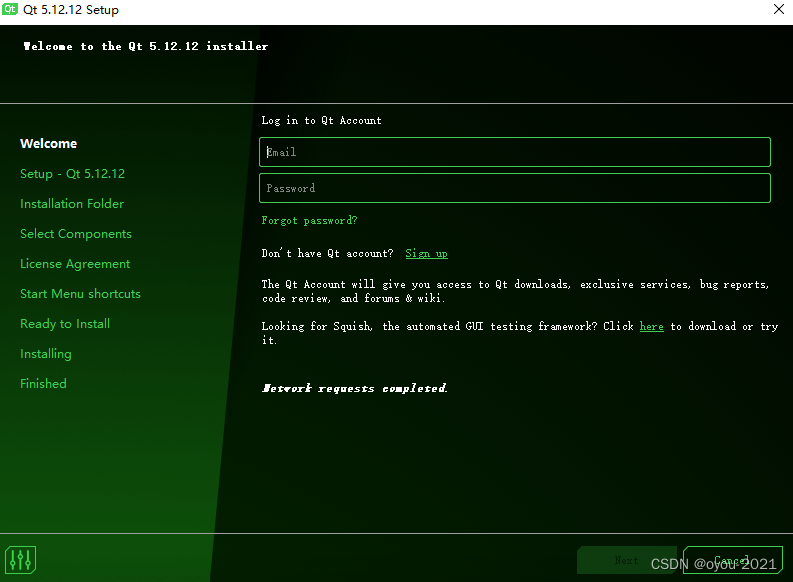
Task: Follow the Sign up link
Action: 426,253
